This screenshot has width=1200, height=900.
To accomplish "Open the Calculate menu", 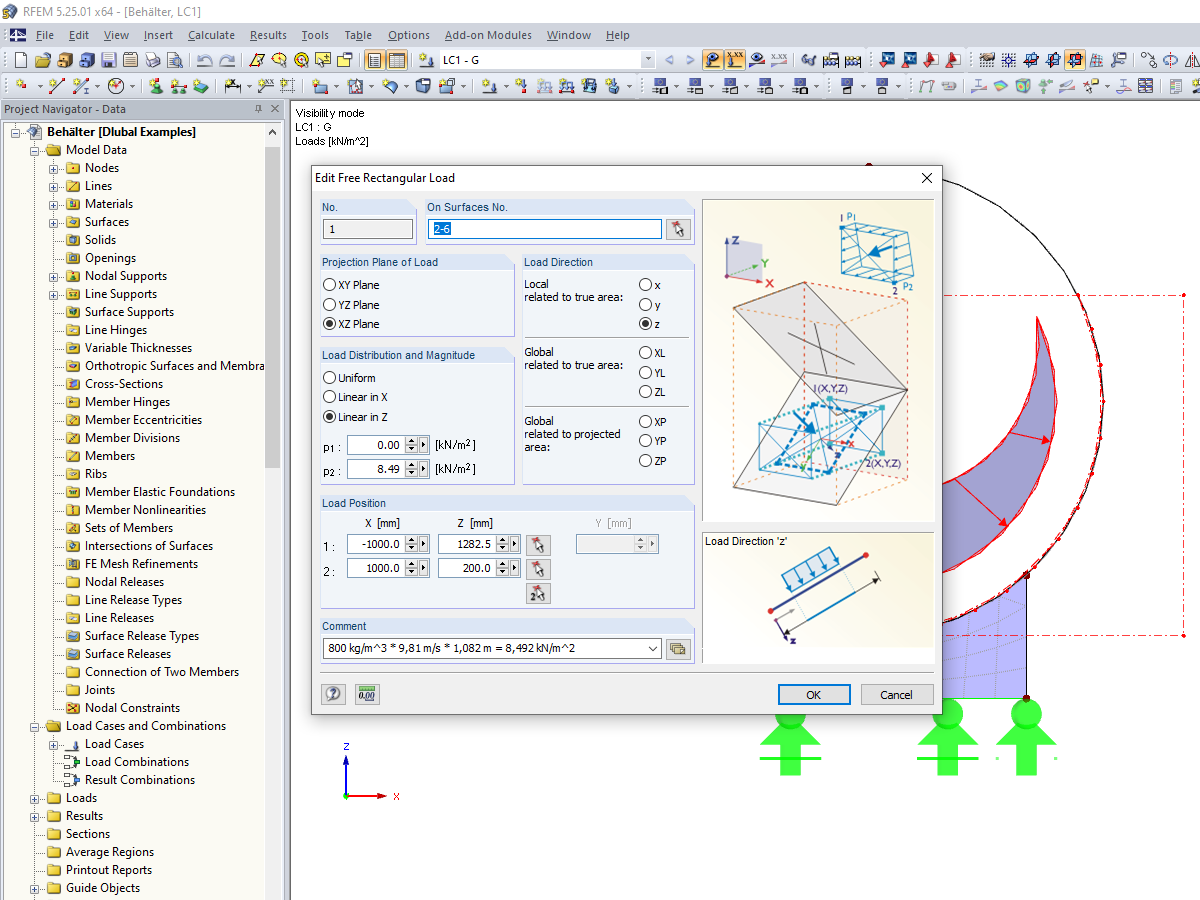I will [211, 35].
